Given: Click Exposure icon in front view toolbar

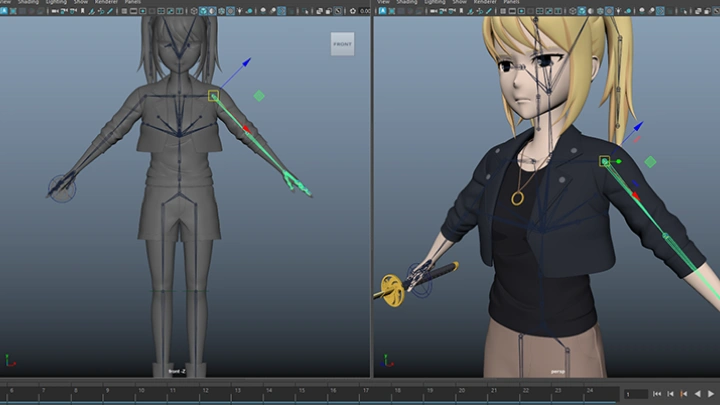Looking at the screenshot, I should point(353,11).
